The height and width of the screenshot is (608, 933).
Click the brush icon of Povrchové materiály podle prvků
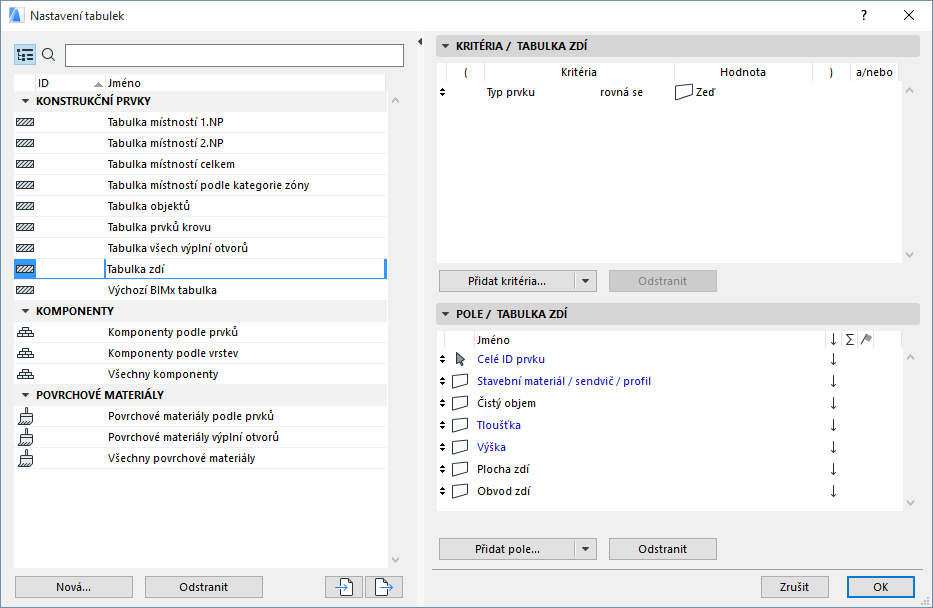click(x=26, y=416)
